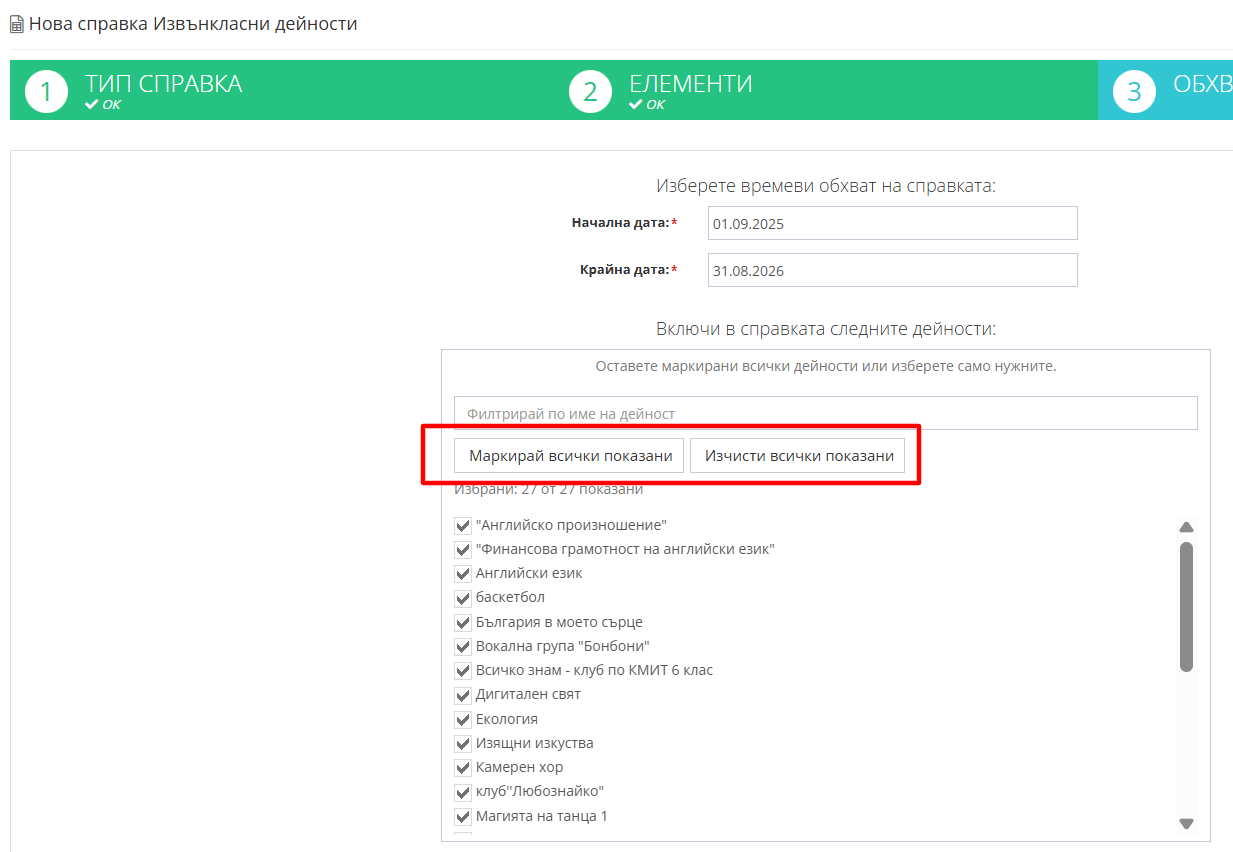Click the scrollbar down arrow in activities list
The height and width of the screenshot is (852, 1233).
tap(1187, 824)
